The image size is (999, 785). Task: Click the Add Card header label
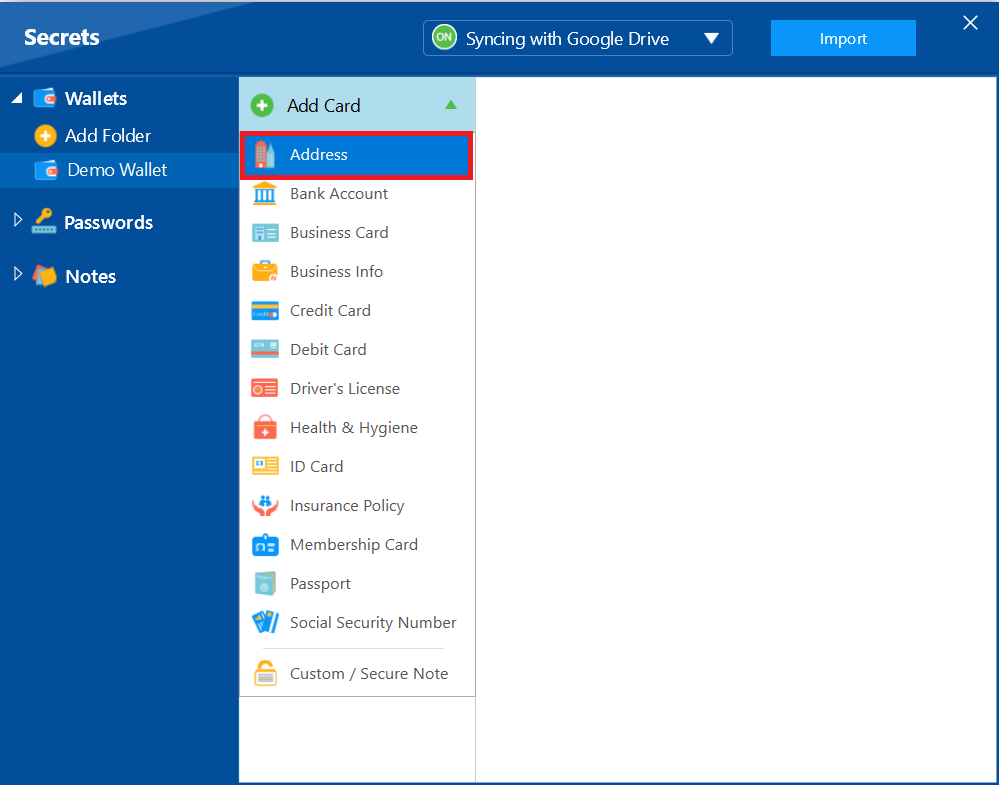pos(324,106)
